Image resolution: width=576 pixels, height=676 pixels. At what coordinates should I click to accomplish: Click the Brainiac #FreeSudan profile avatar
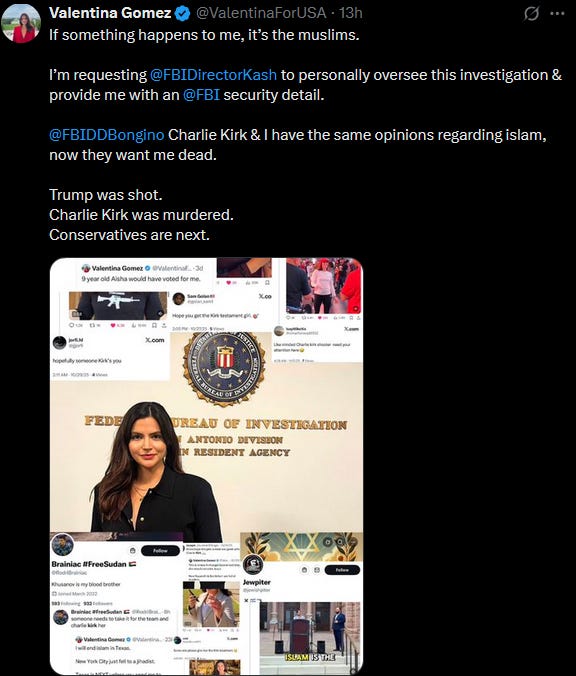pos(63,545)
